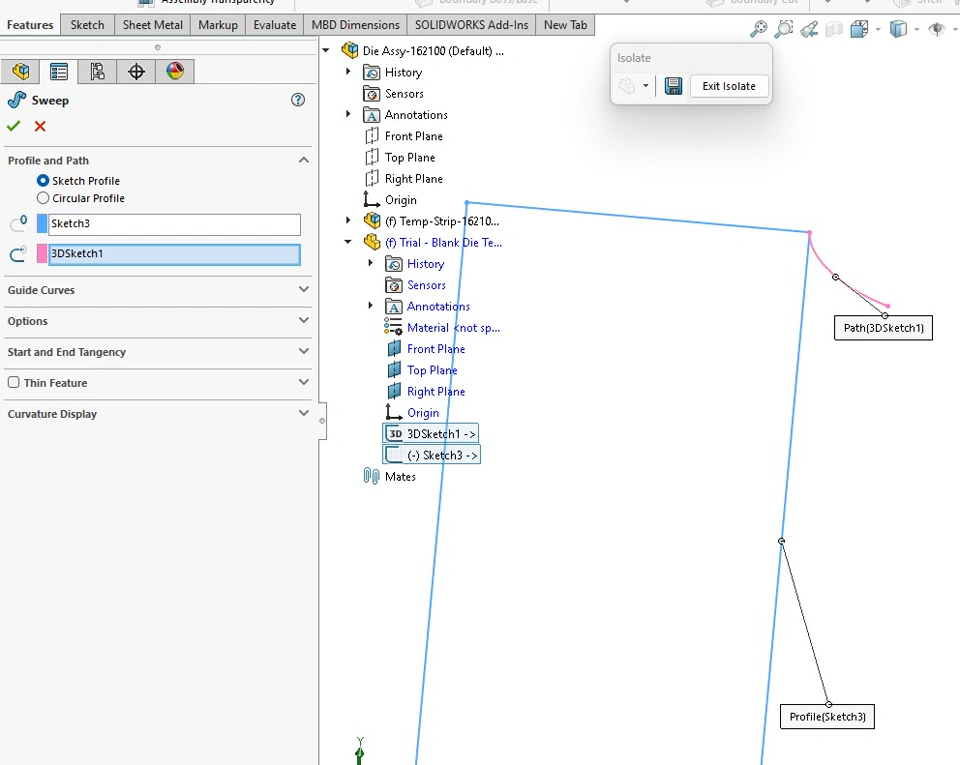This screenshot has height=765, width=960.
Task: Open the ConfigurationManager tab icon
Action: coord(97,72)
